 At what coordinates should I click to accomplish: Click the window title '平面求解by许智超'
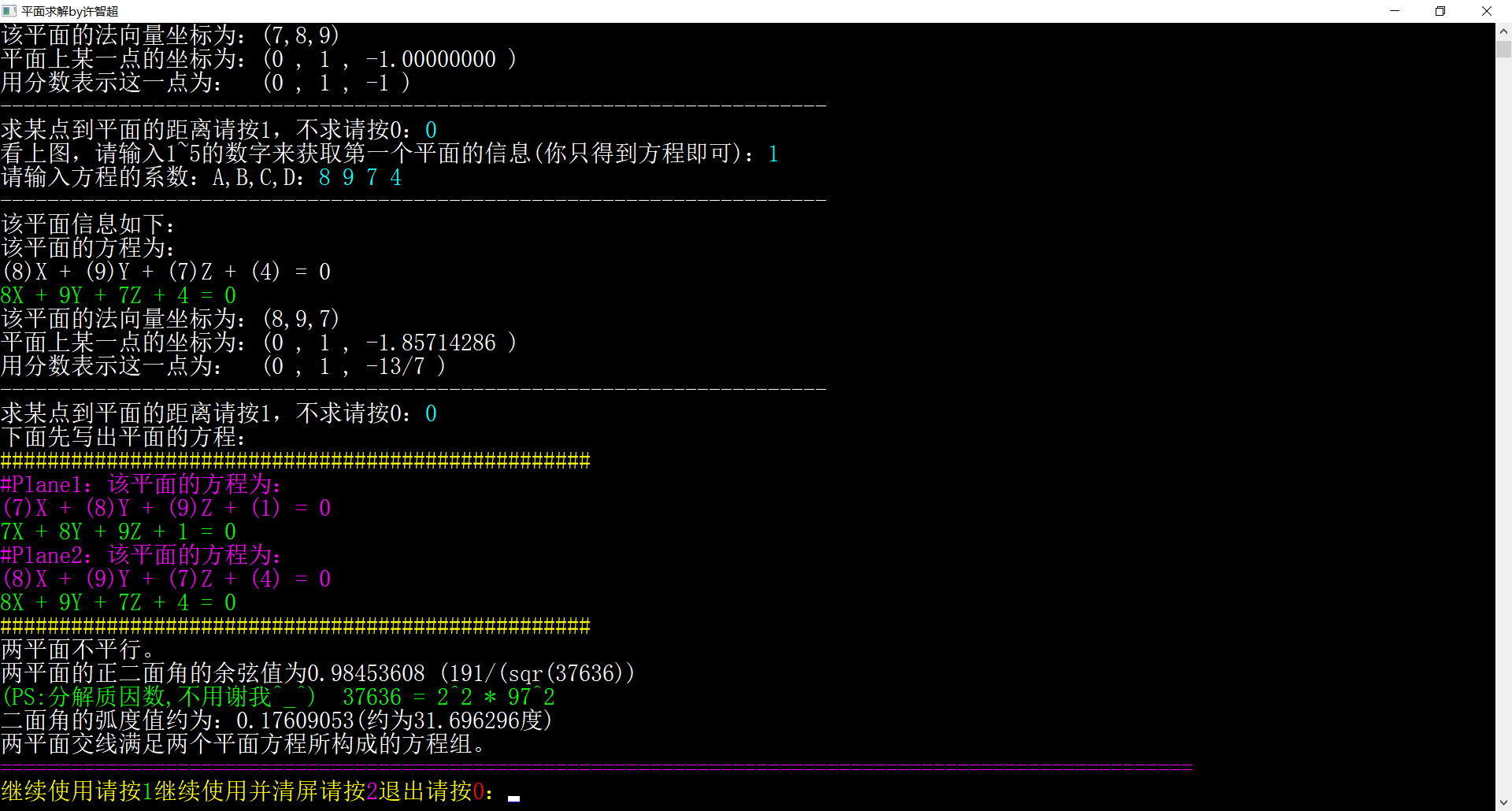coord(69,11)
